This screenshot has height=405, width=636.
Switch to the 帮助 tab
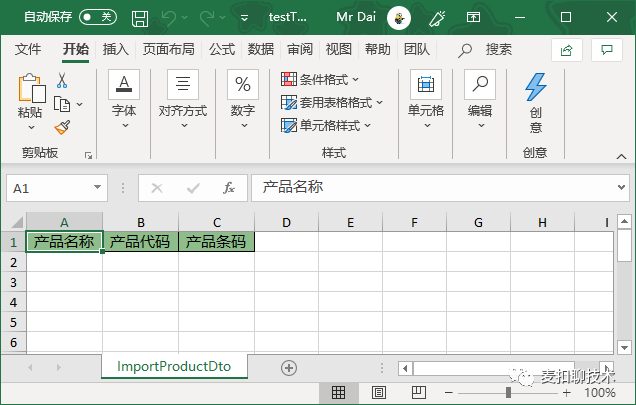pyautogui.click(x=378, y=50)
